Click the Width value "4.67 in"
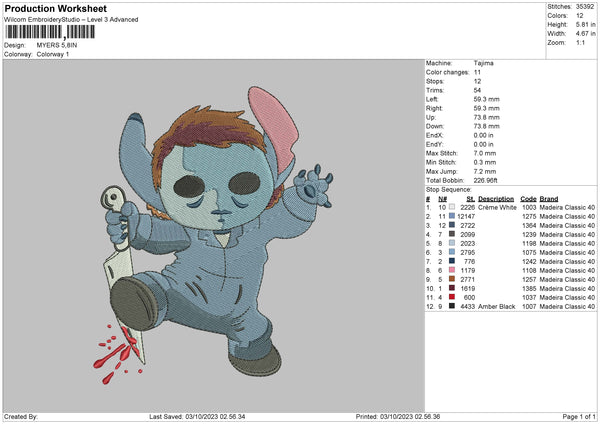 click(585, 34)
